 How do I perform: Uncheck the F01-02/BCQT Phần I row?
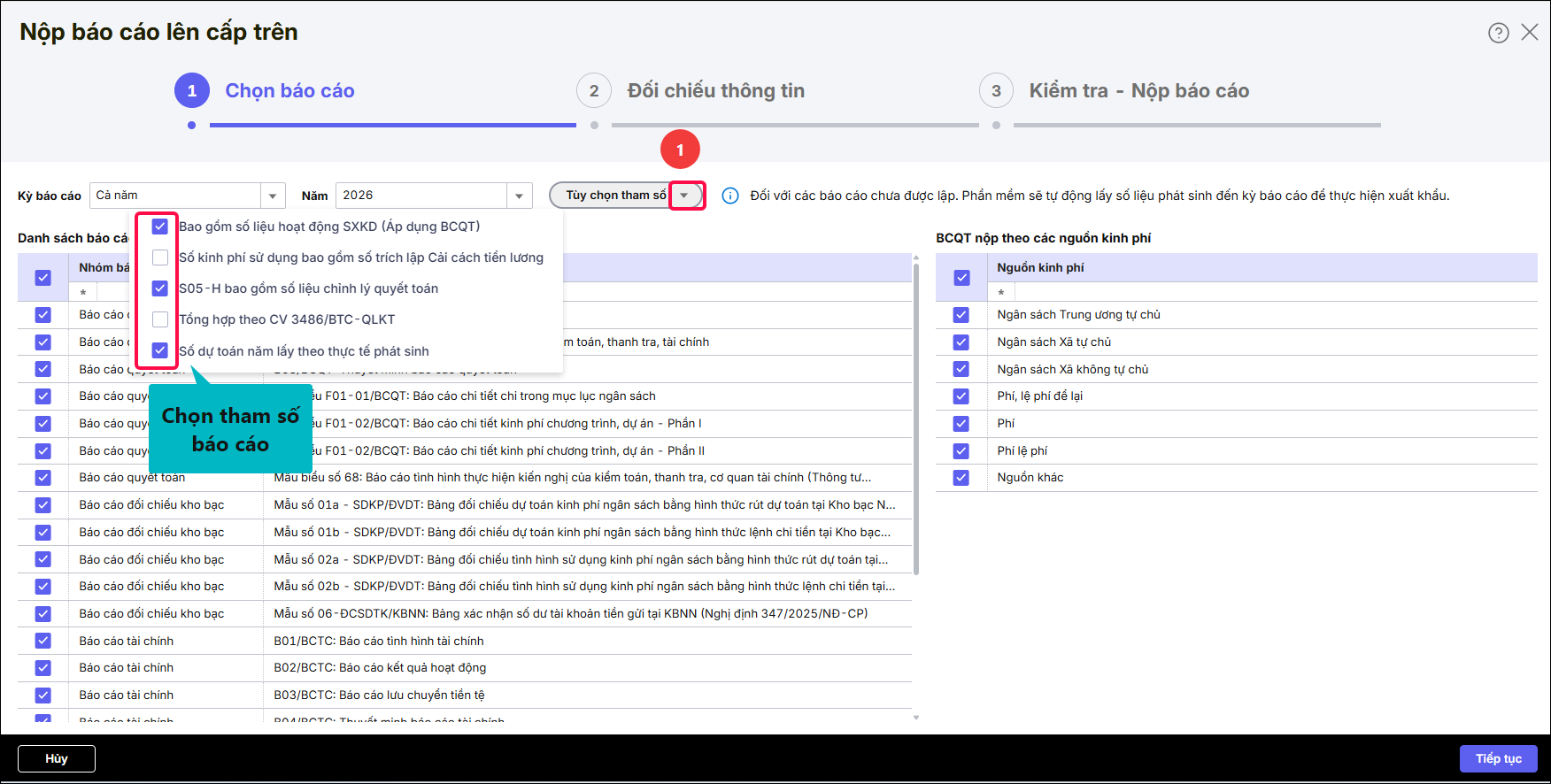click(43, 424)
